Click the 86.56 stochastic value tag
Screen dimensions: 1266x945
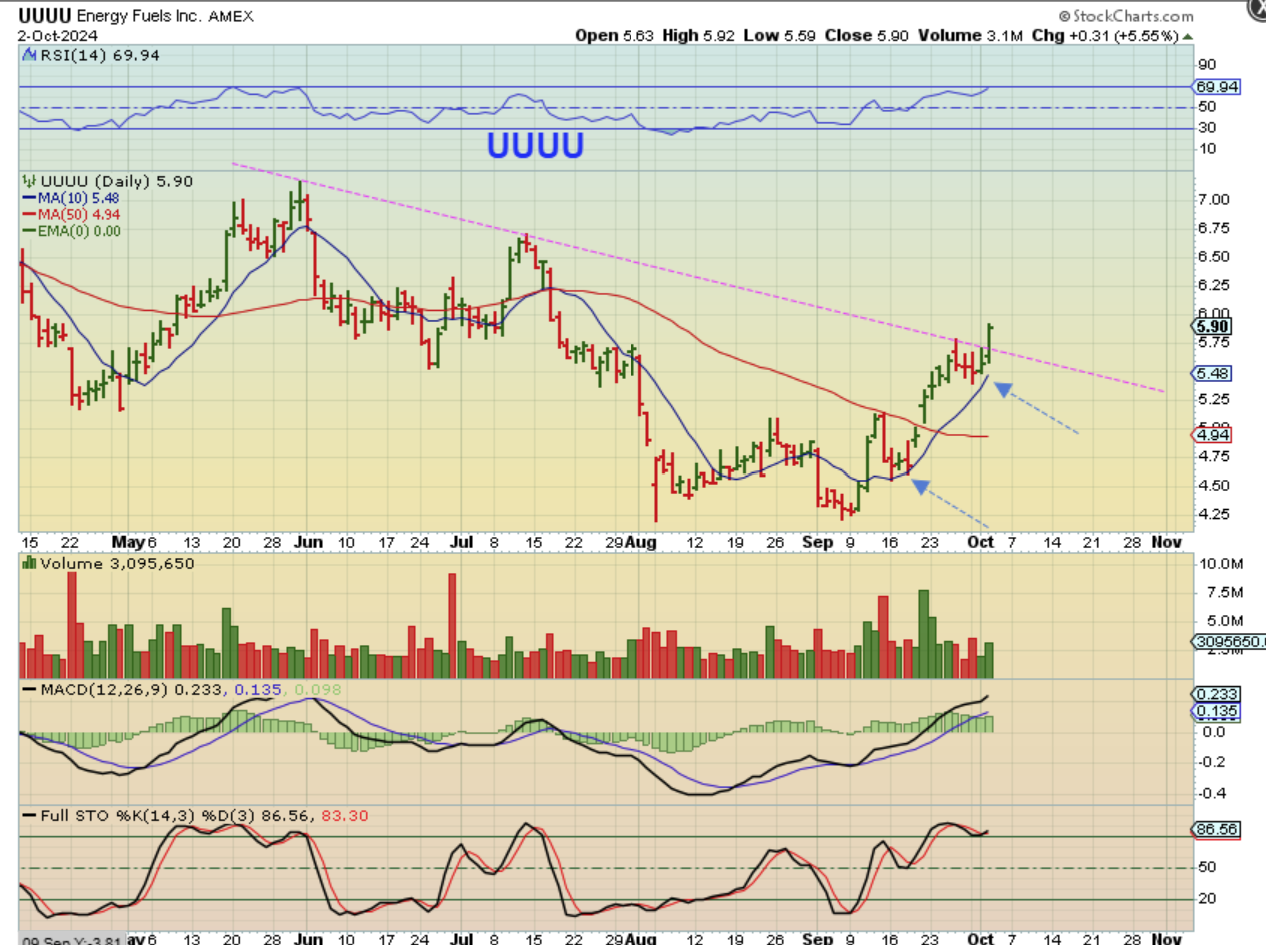tap(1218, 829)
